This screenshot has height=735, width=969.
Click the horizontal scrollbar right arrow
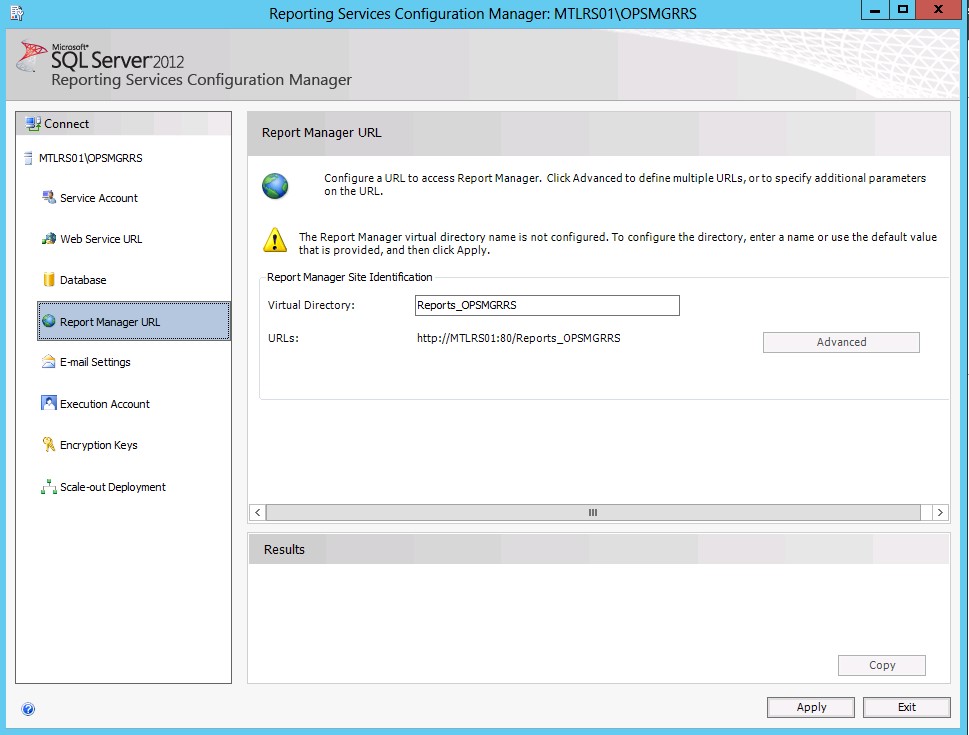940,512
